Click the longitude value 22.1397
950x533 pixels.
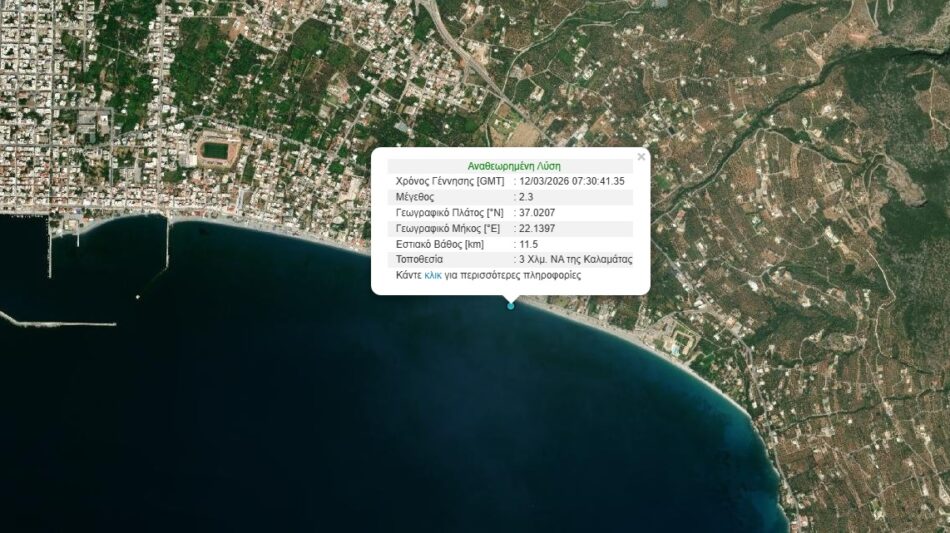537,228
